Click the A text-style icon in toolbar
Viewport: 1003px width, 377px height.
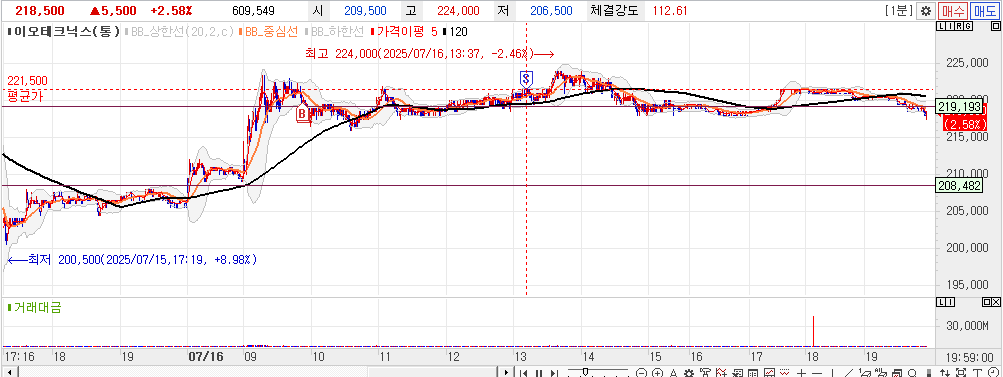click(x=674, y=372)
